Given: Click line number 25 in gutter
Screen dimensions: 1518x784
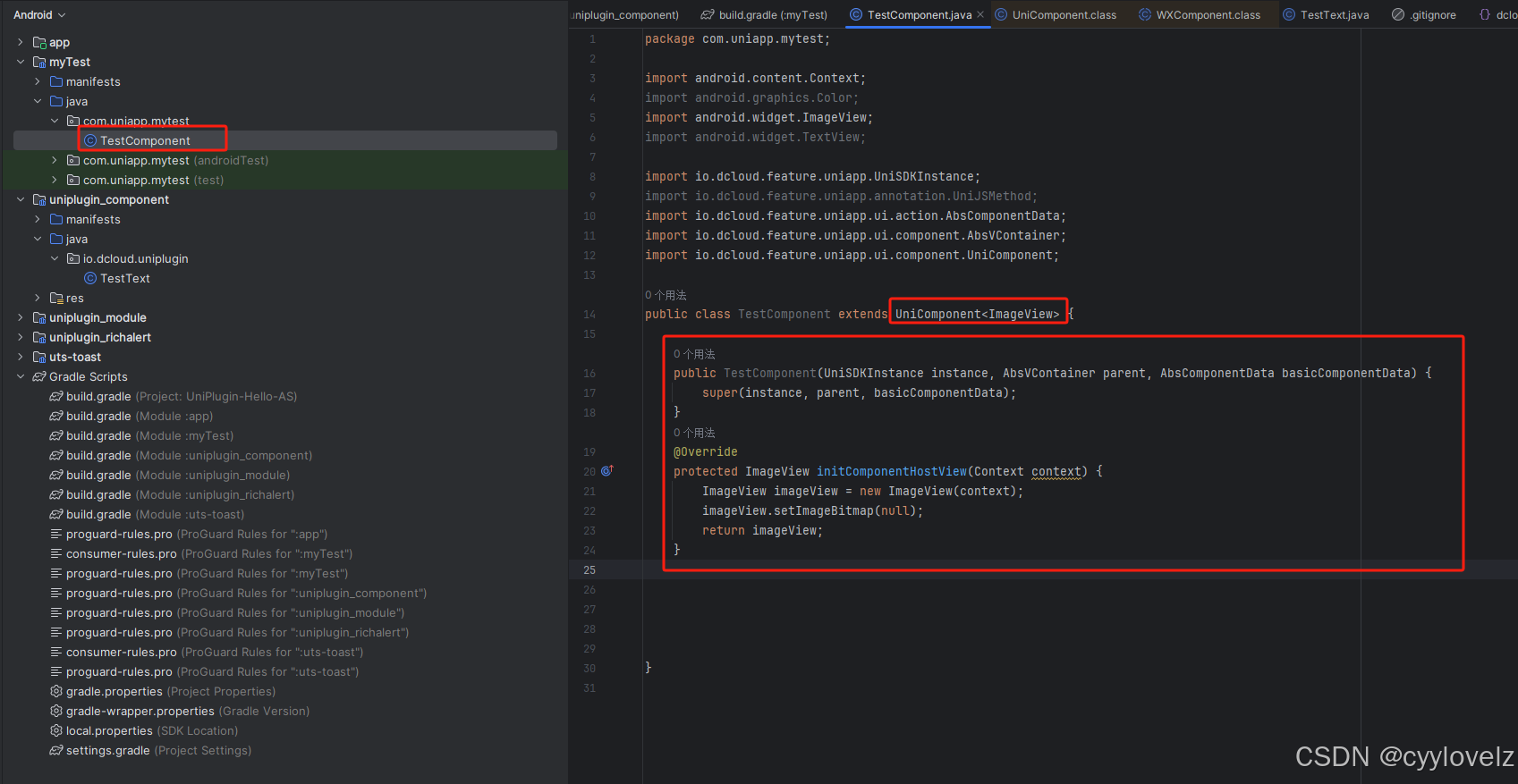Looking at the screenshot, I should pyautogui.click(x=589, y=569).
